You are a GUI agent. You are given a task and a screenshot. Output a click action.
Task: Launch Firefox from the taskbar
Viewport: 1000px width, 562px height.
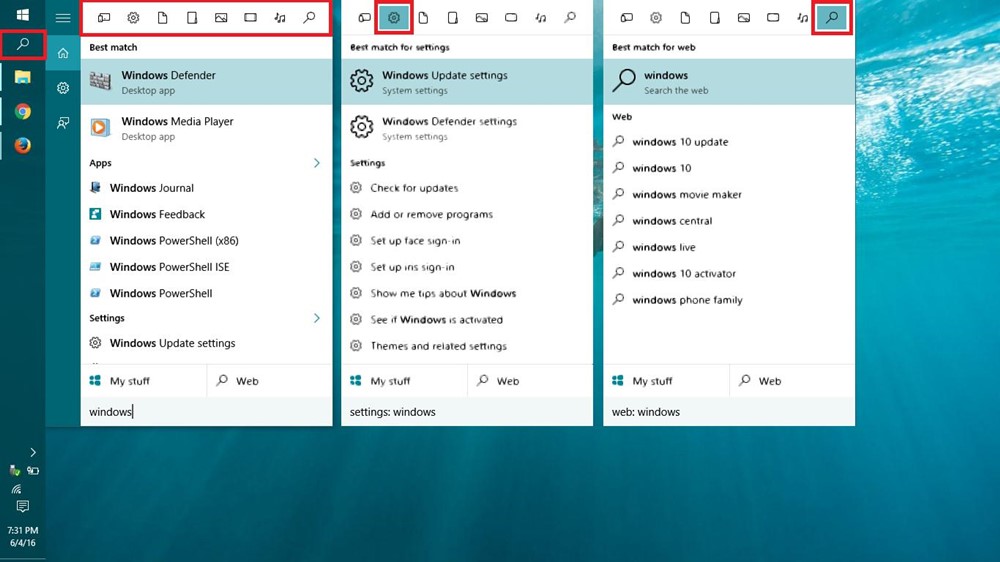click(x=23, y=145)
